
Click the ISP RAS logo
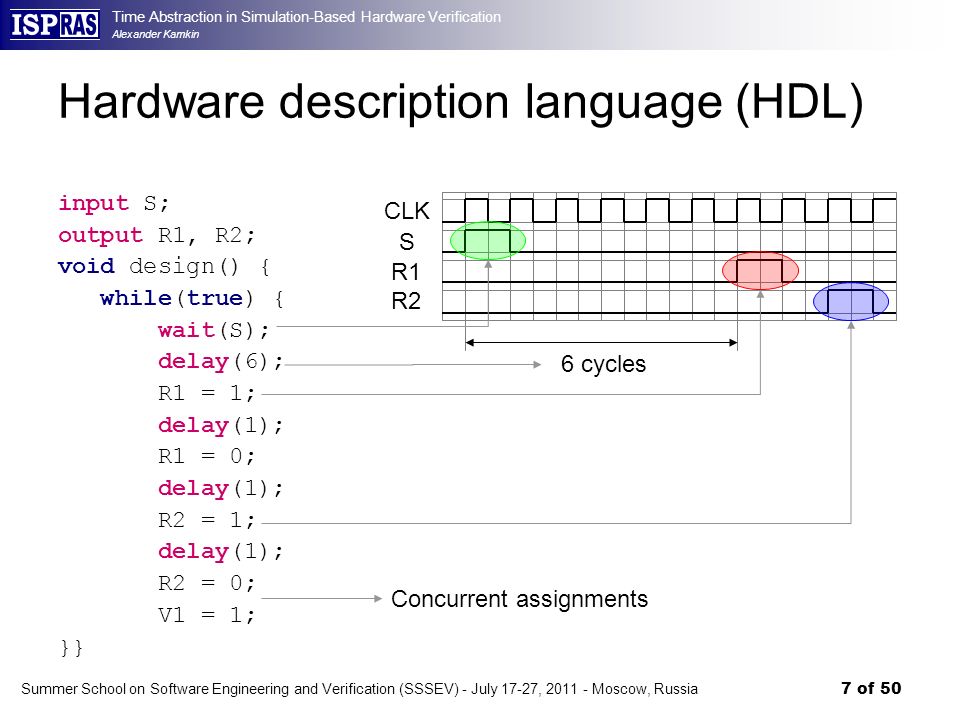coord(55,25)
